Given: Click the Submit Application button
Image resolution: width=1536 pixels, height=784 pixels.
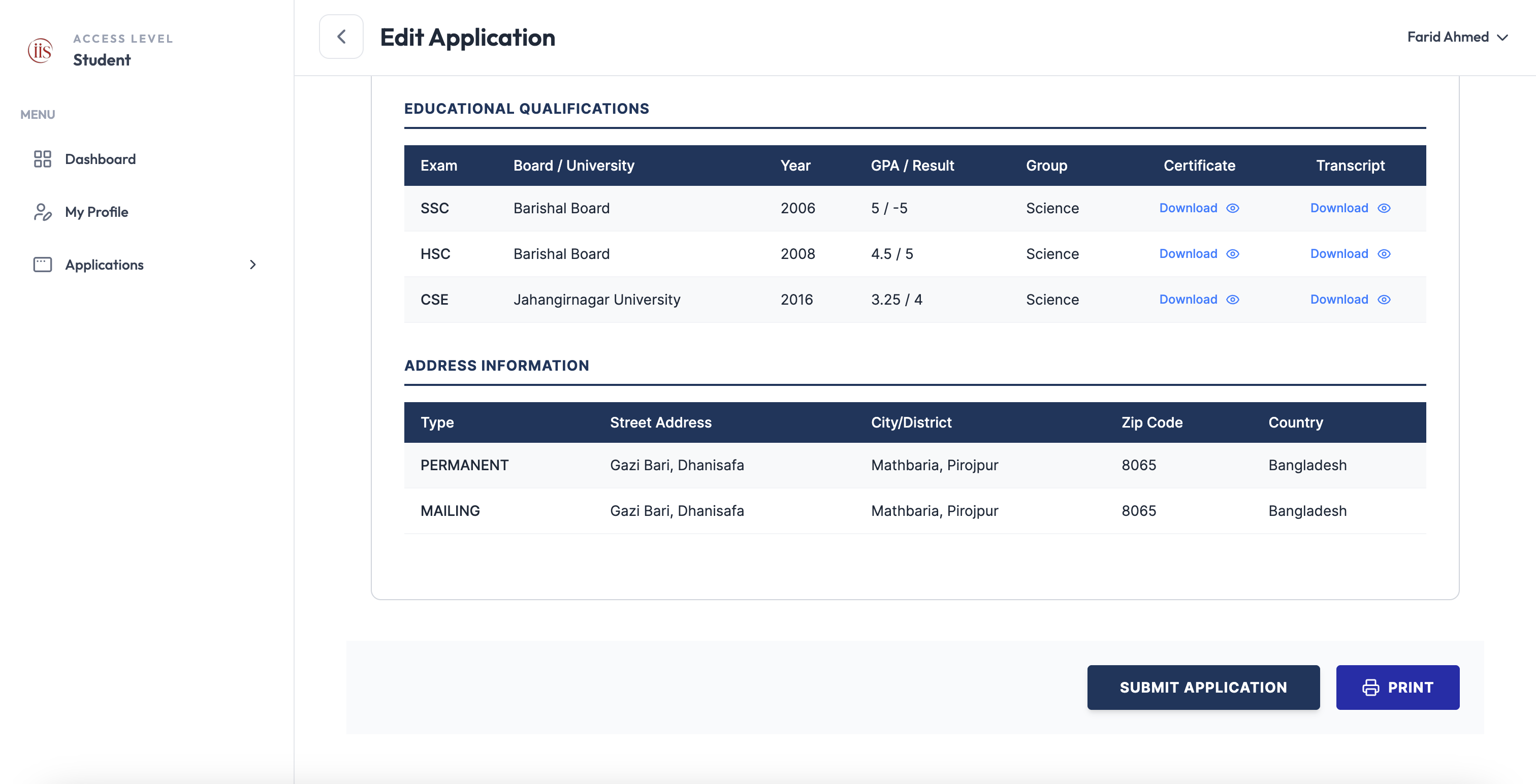Looking at the screenshot, I should pos(1203,688).
